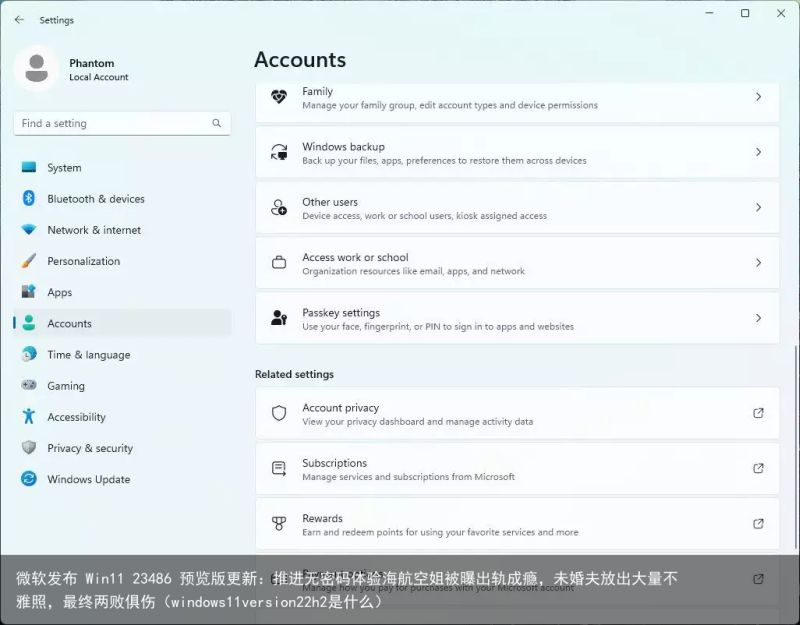800x625 pixels.
Task: Expand the Passkey settings chevron
Action: [x=758, y=318]
